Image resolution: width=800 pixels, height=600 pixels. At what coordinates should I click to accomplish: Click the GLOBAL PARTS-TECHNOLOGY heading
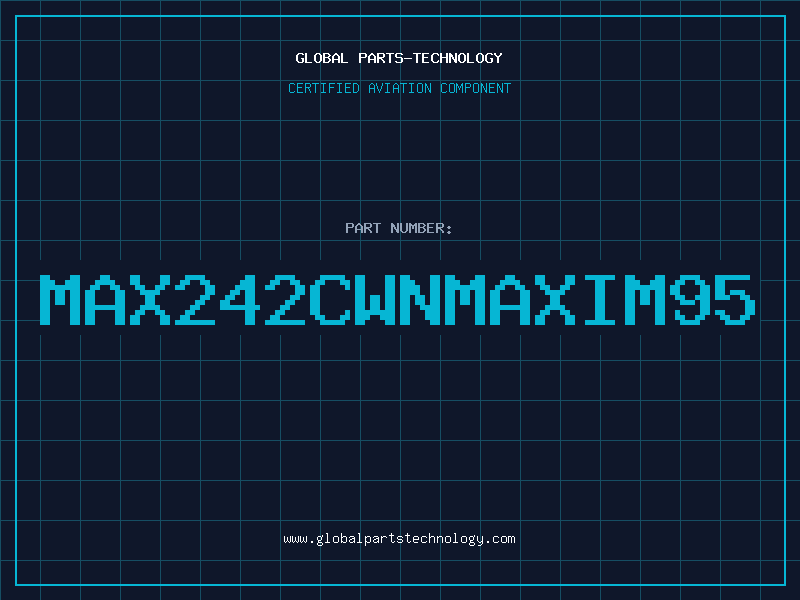click(x=399, y=58)
